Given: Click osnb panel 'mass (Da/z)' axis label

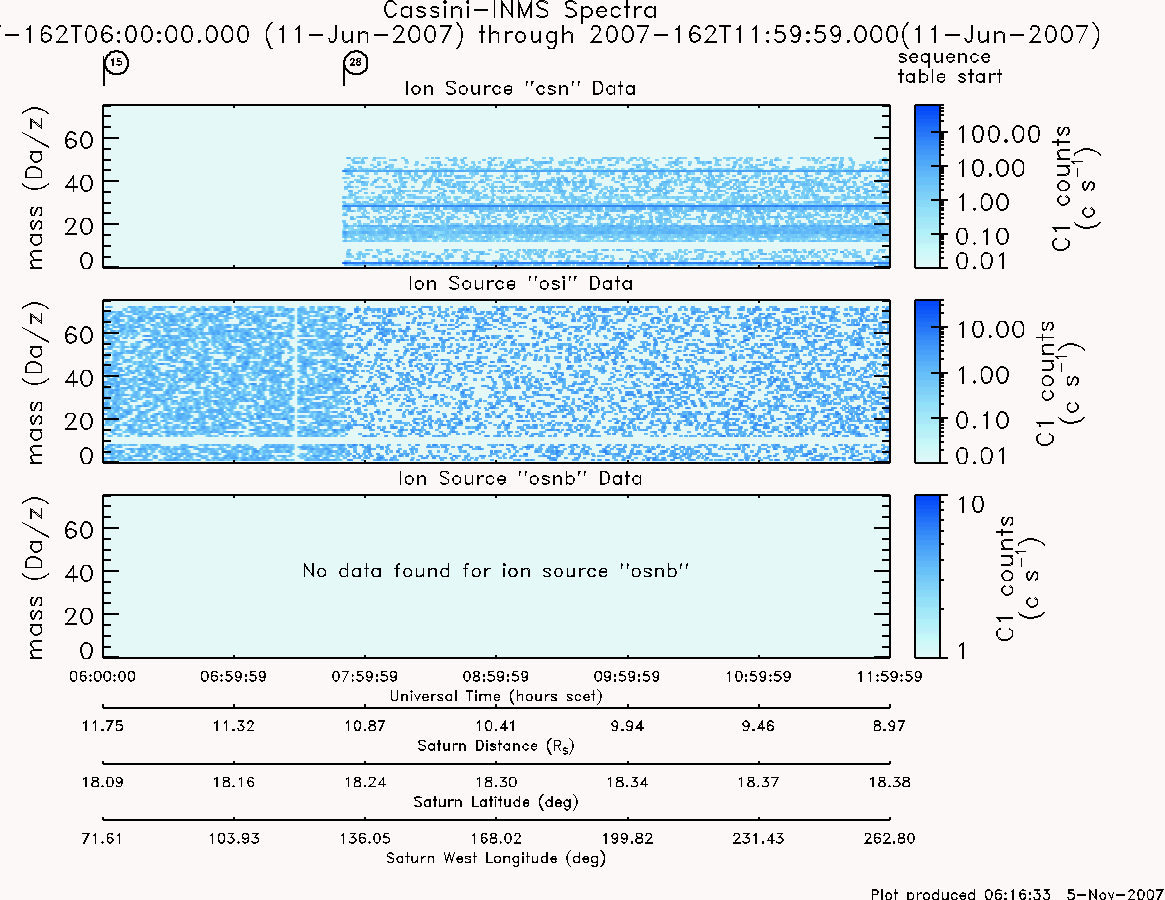Looking at the screenshot, I should (x=34, y=578).
